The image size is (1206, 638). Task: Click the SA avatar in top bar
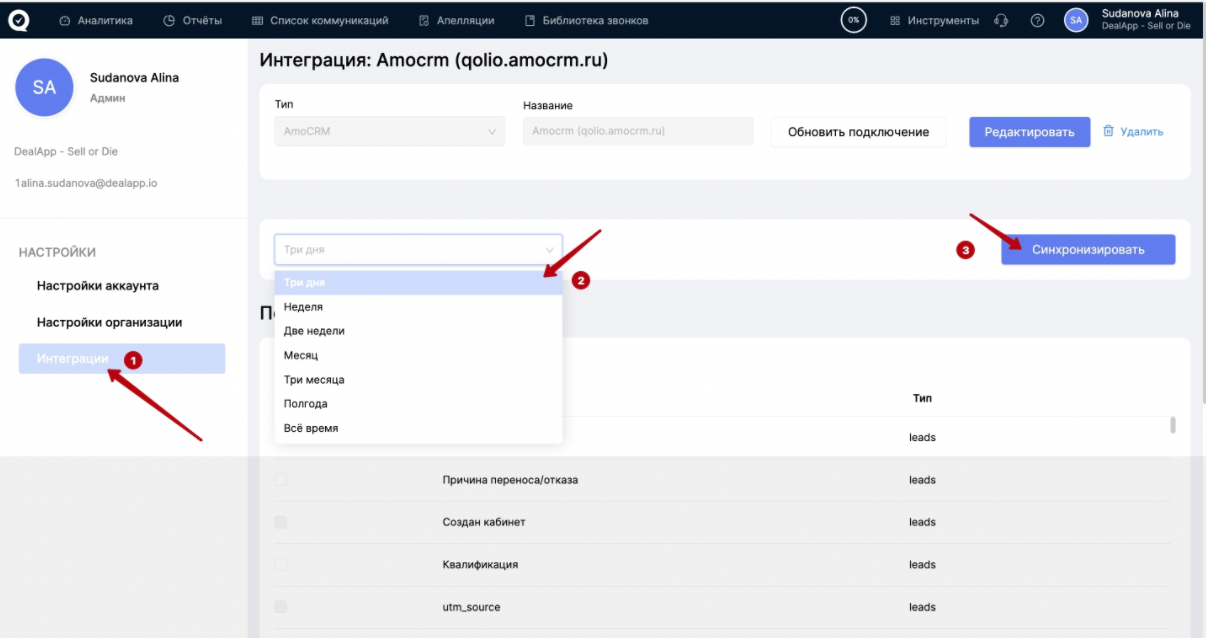coord(1076,20)
